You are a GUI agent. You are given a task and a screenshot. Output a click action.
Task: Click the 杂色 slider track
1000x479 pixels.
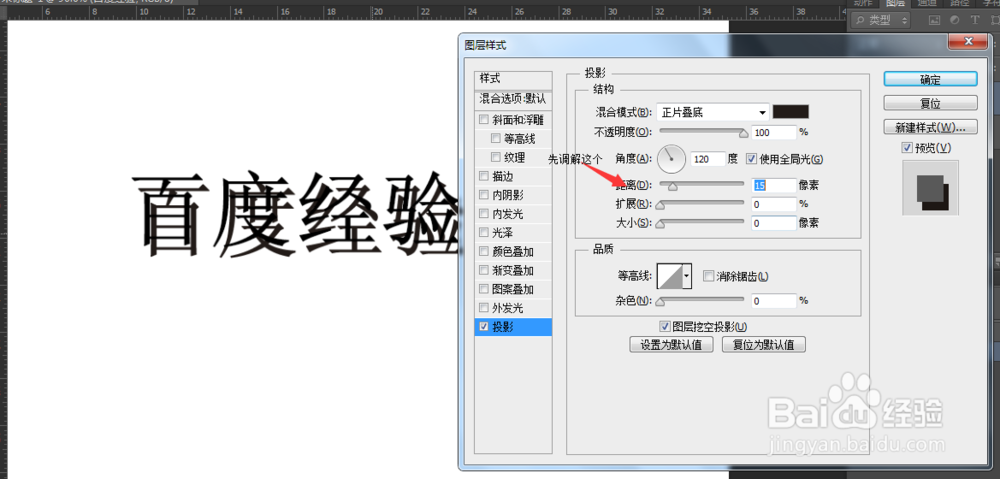tap(702, 298)
